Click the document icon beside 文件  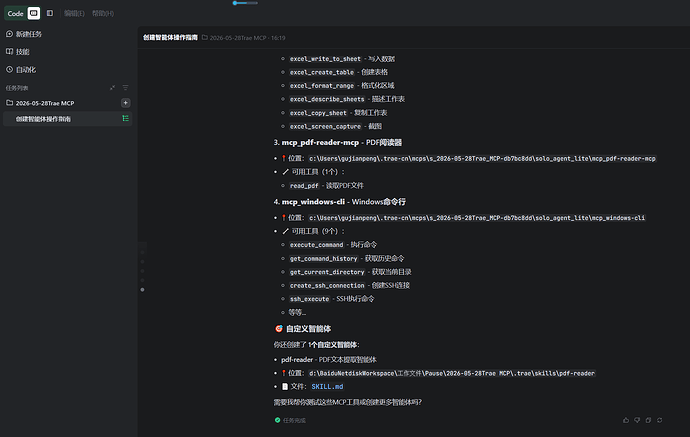285,386
